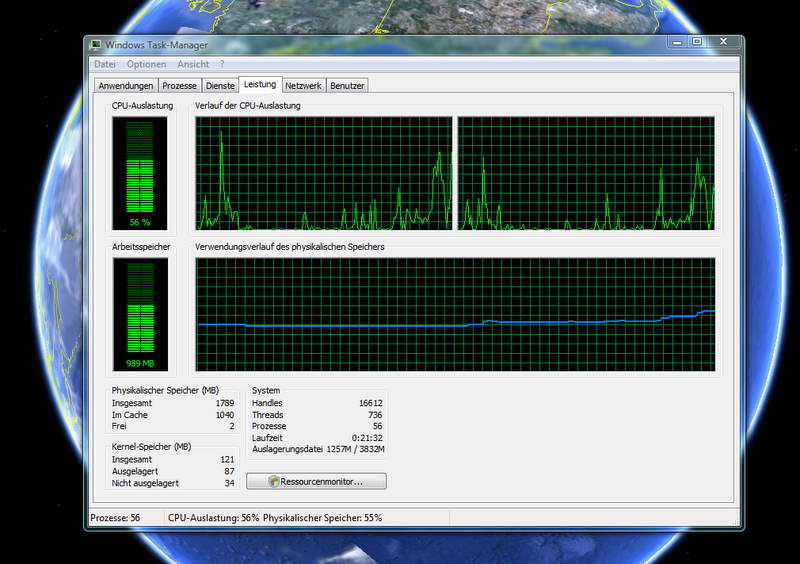Click the Physikalischer Speicher (MB) heading

coord(165,390)
